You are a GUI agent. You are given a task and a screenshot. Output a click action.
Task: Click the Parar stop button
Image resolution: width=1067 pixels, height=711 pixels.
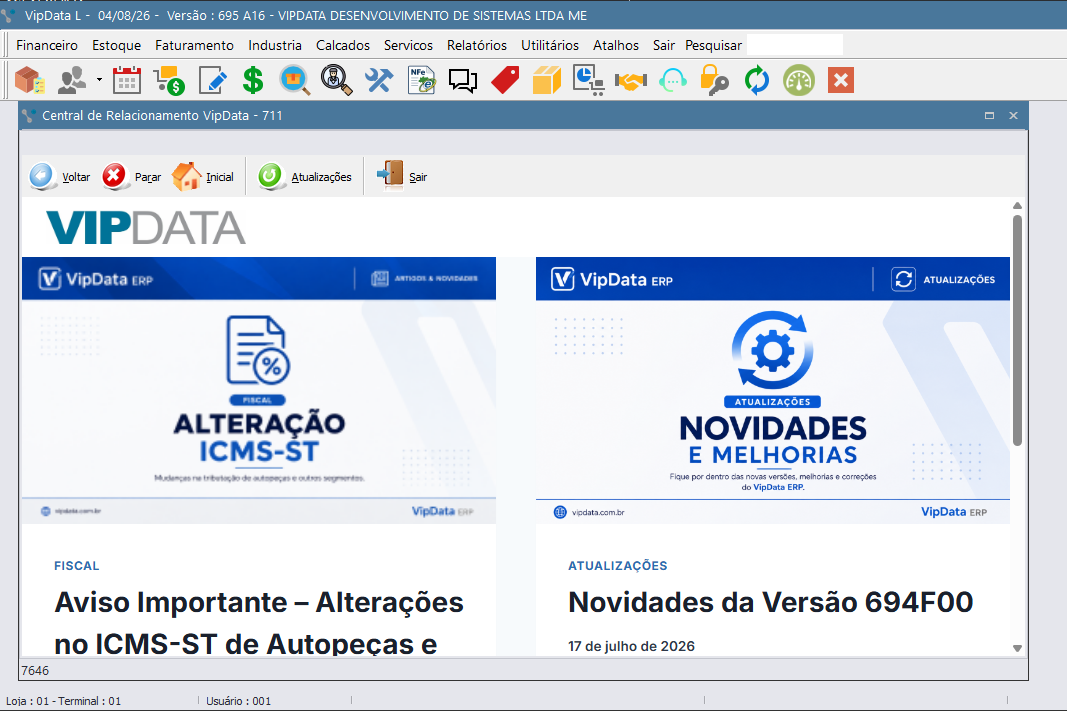132,177
